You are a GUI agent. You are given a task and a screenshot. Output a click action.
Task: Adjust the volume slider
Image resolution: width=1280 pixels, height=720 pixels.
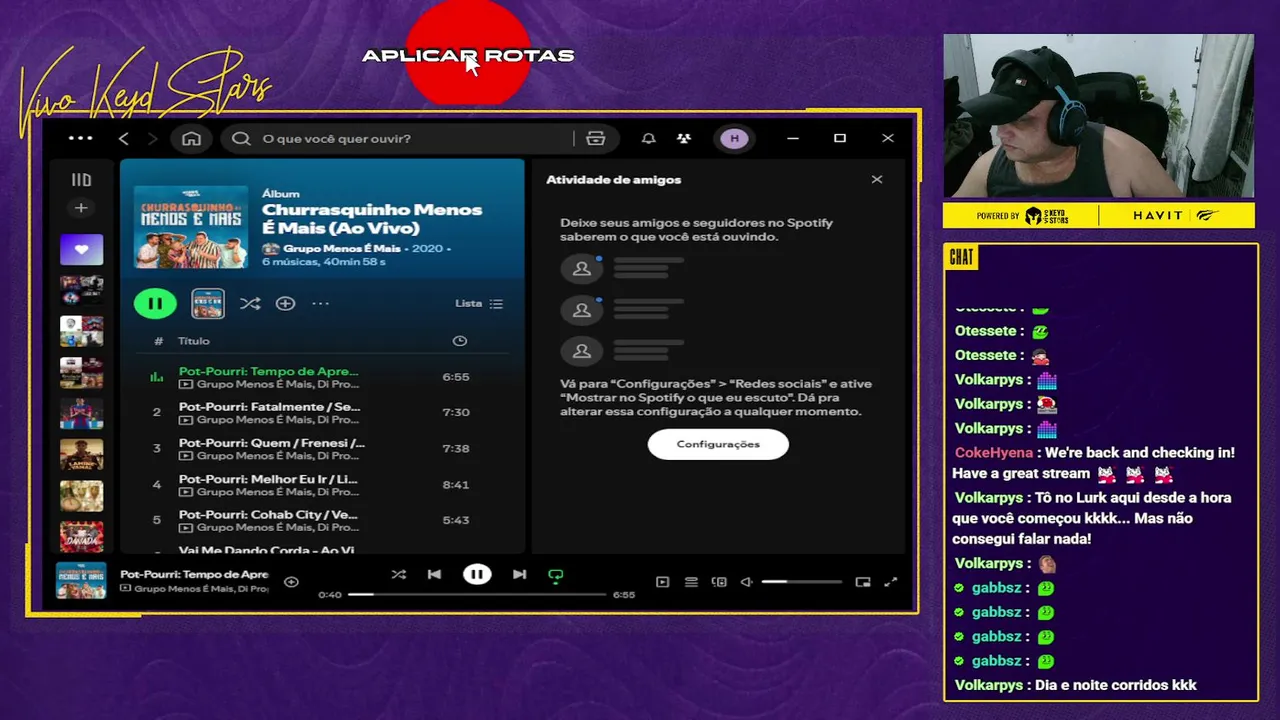click(x=802, y=582)
